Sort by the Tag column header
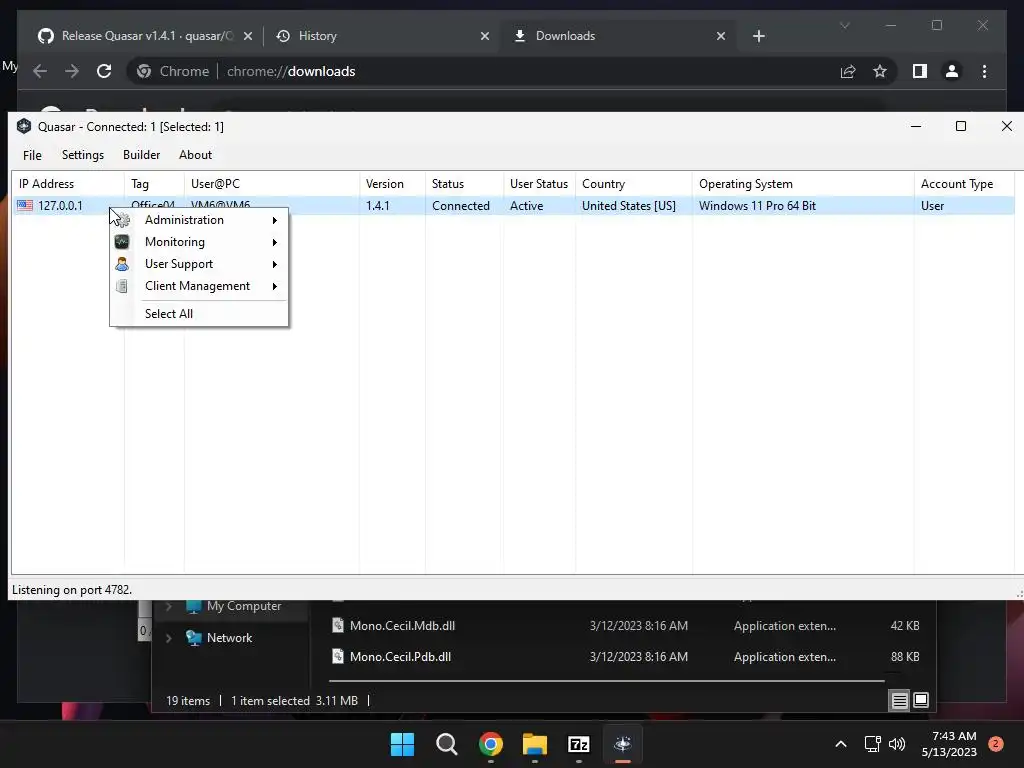Viewport: 1024px width, 768px height. click(154, 184)
